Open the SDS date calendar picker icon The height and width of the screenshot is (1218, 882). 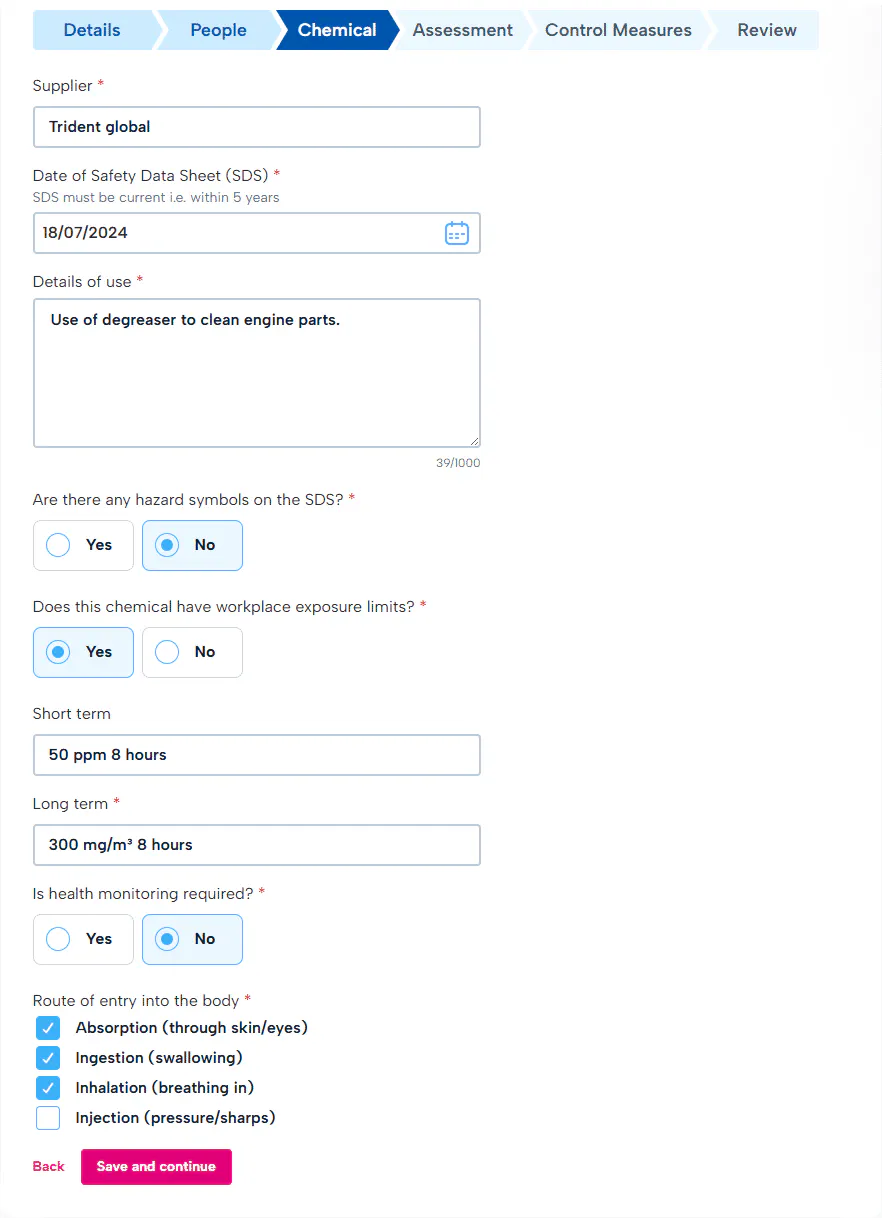456,233
